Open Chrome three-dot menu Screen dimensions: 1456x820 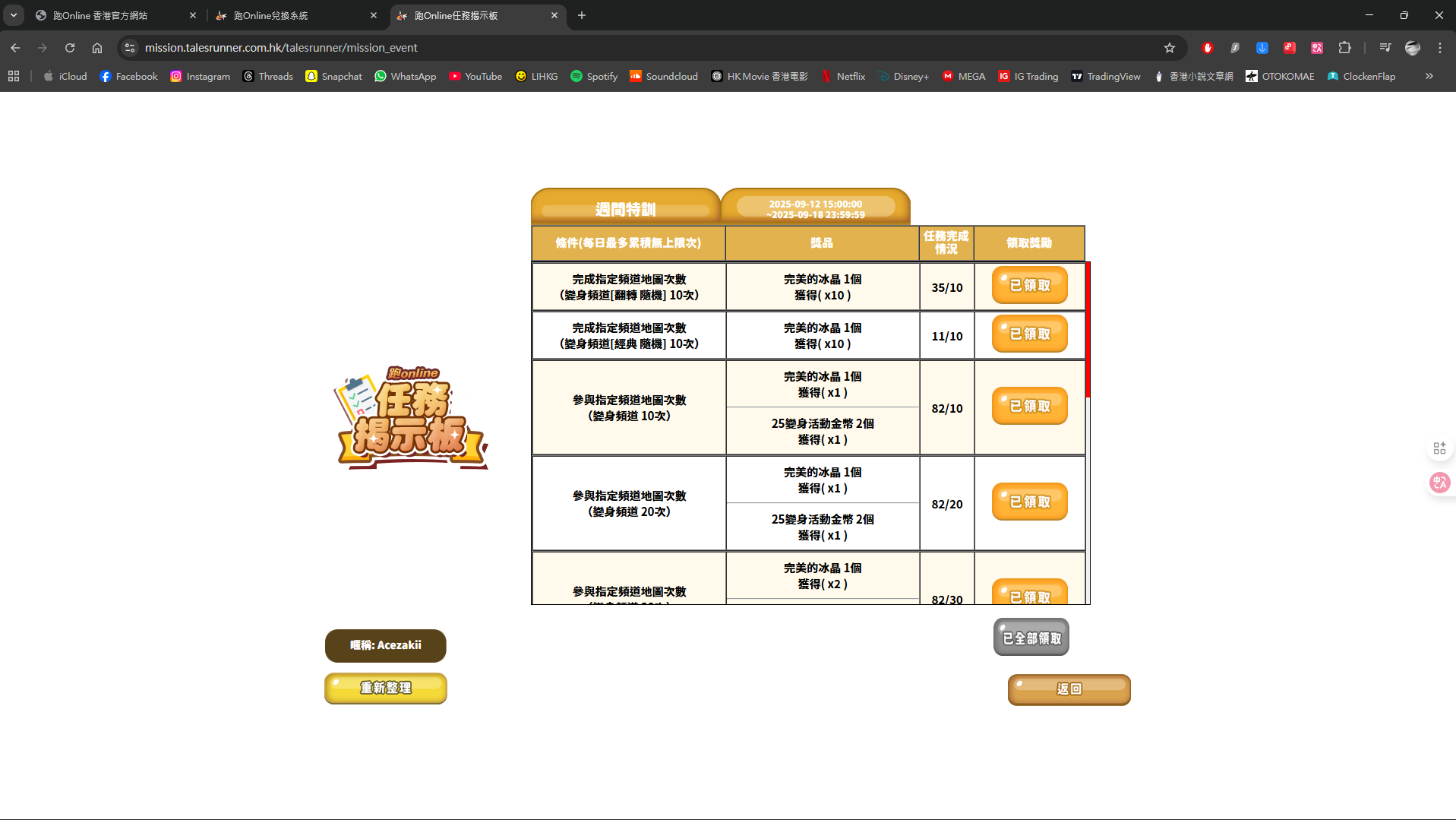tap(1440, 48)
